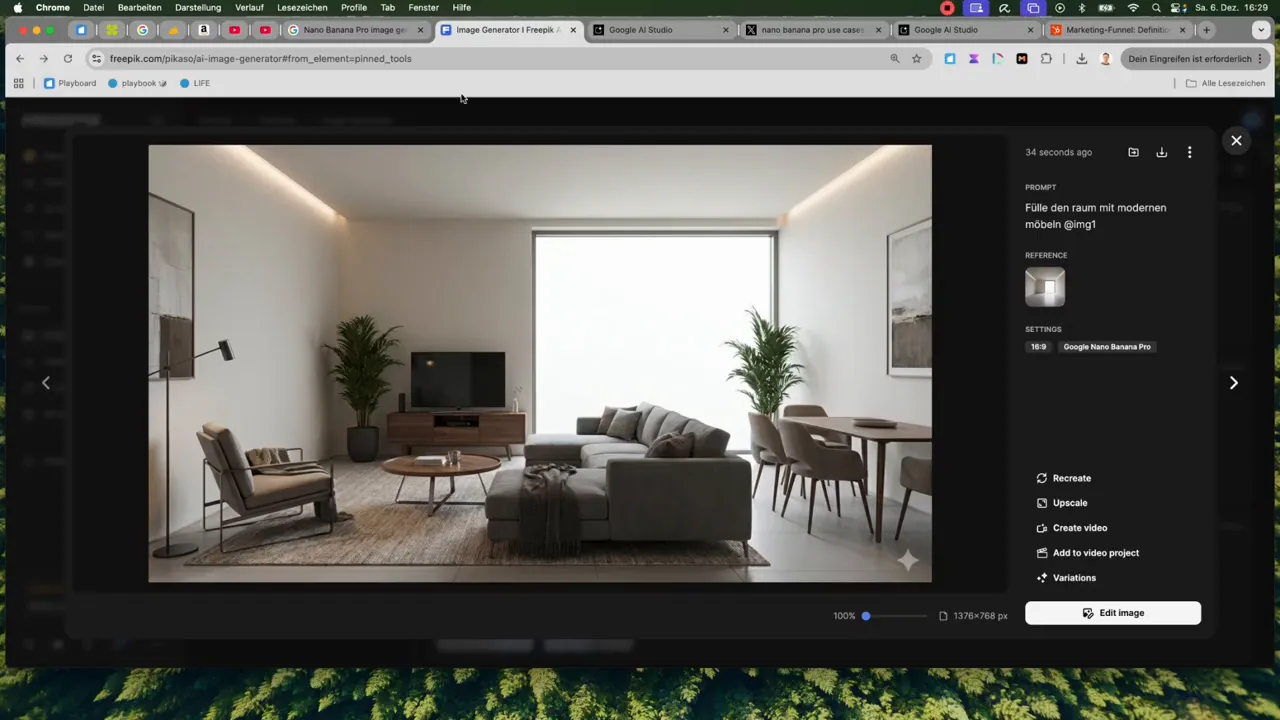Show the next generated image

(x=1233, y=382)
